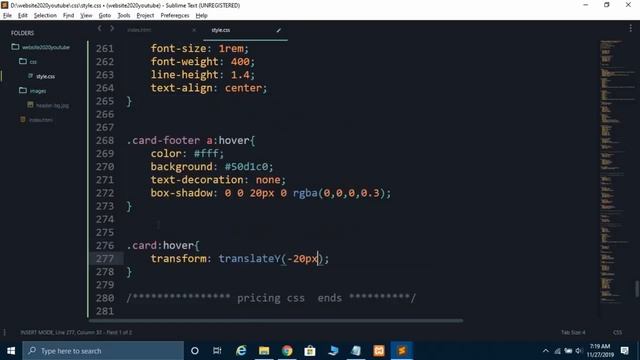The image size is (640, 360).
Task: Change the CSS syntax selector in status bar
Action: click(x=618, y=332)
